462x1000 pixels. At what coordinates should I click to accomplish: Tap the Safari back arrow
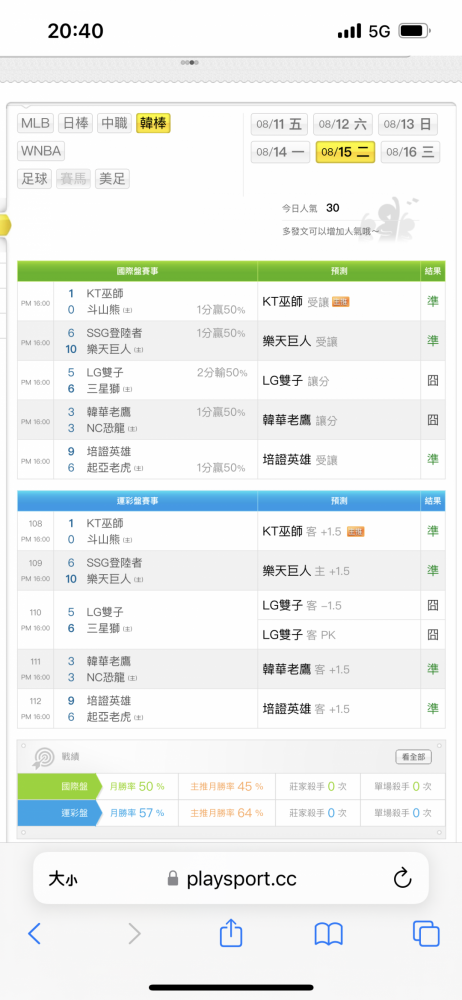pos(34,934)
